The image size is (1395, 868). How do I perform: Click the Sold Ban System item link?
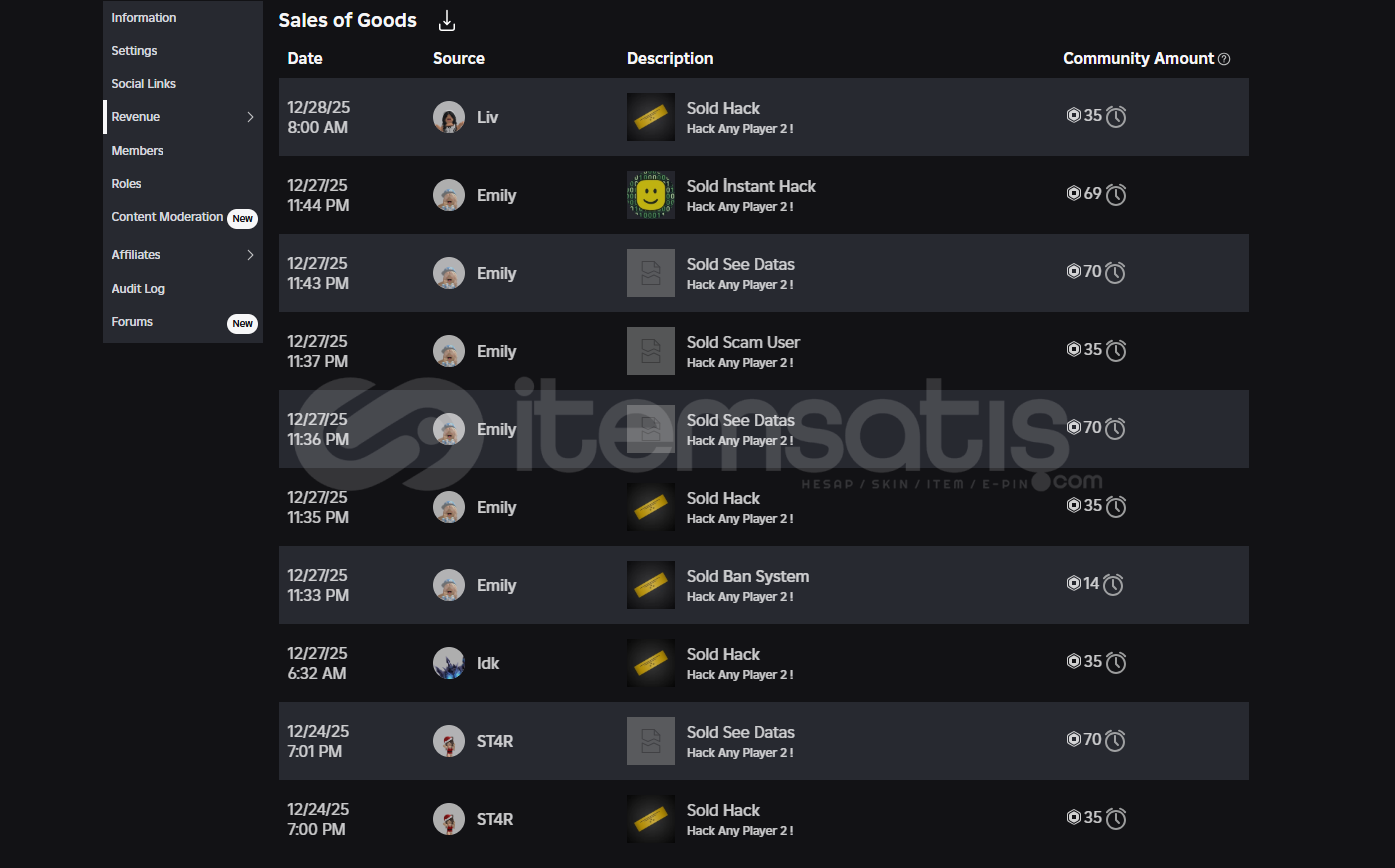pos(747,577)
